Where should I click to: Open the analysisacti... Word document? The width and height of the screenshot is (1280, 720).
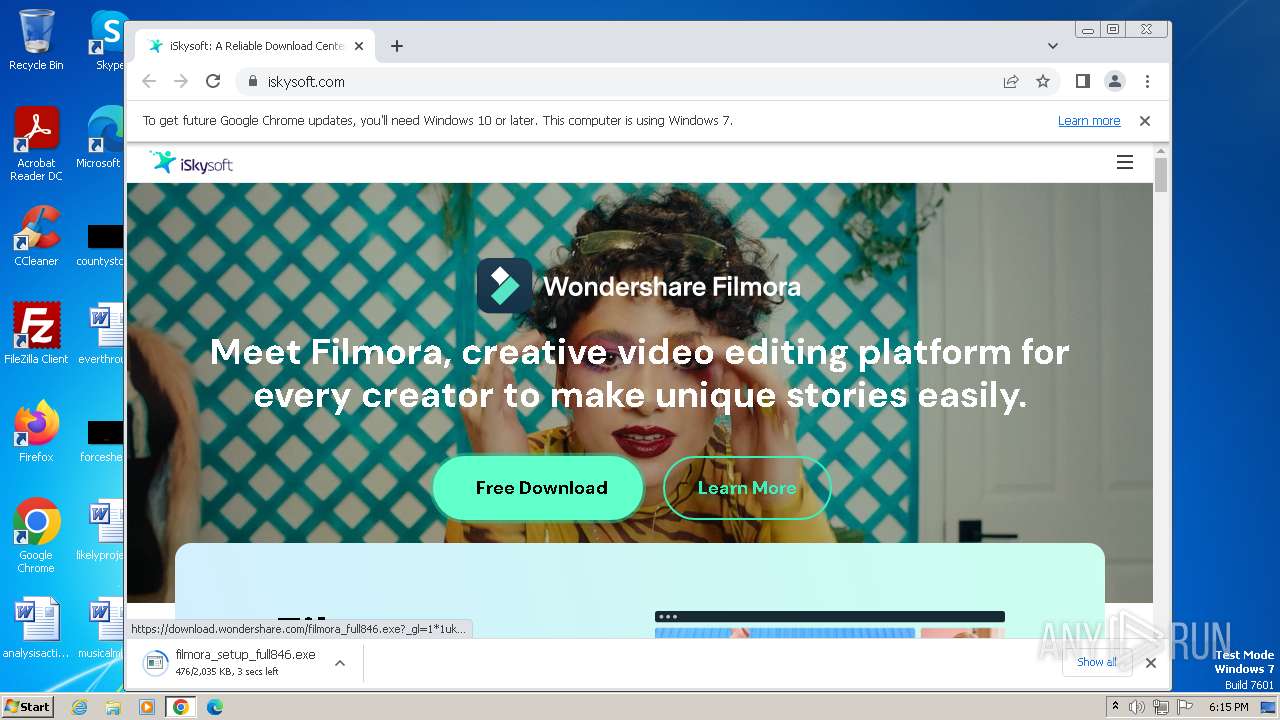coord(36,629)
